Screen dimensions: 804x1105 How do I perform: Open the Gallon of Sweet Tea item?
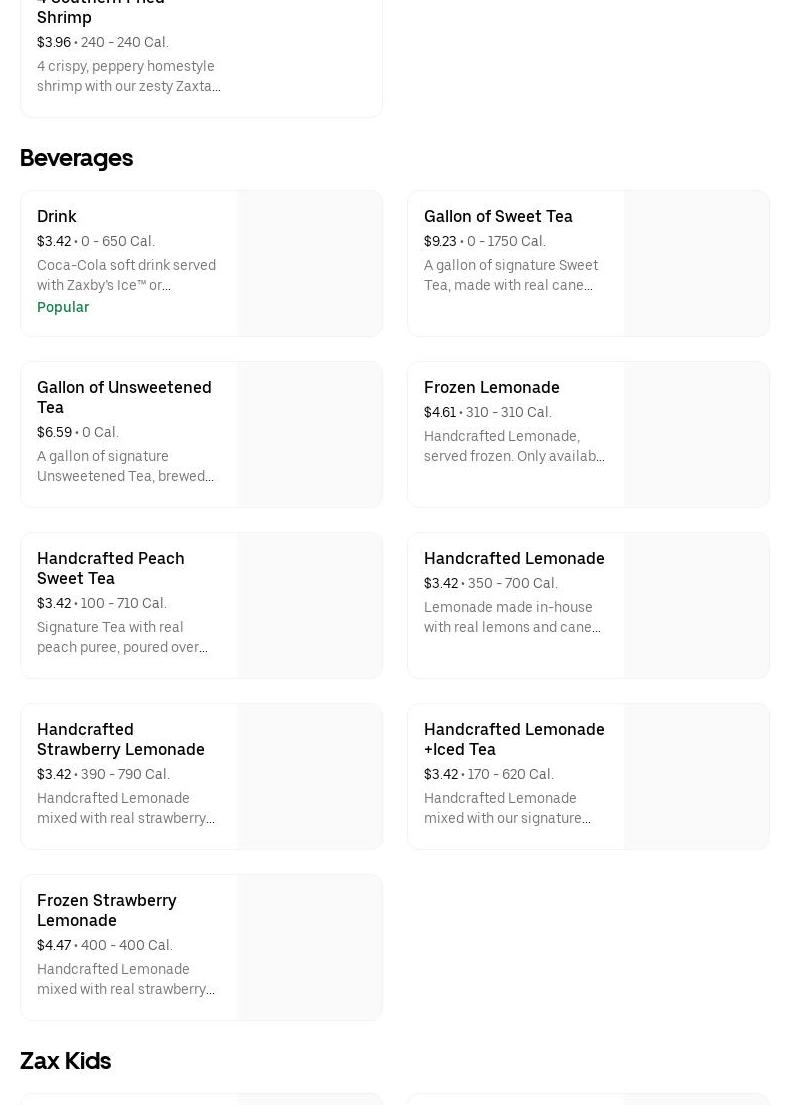(x=498, y=216)
